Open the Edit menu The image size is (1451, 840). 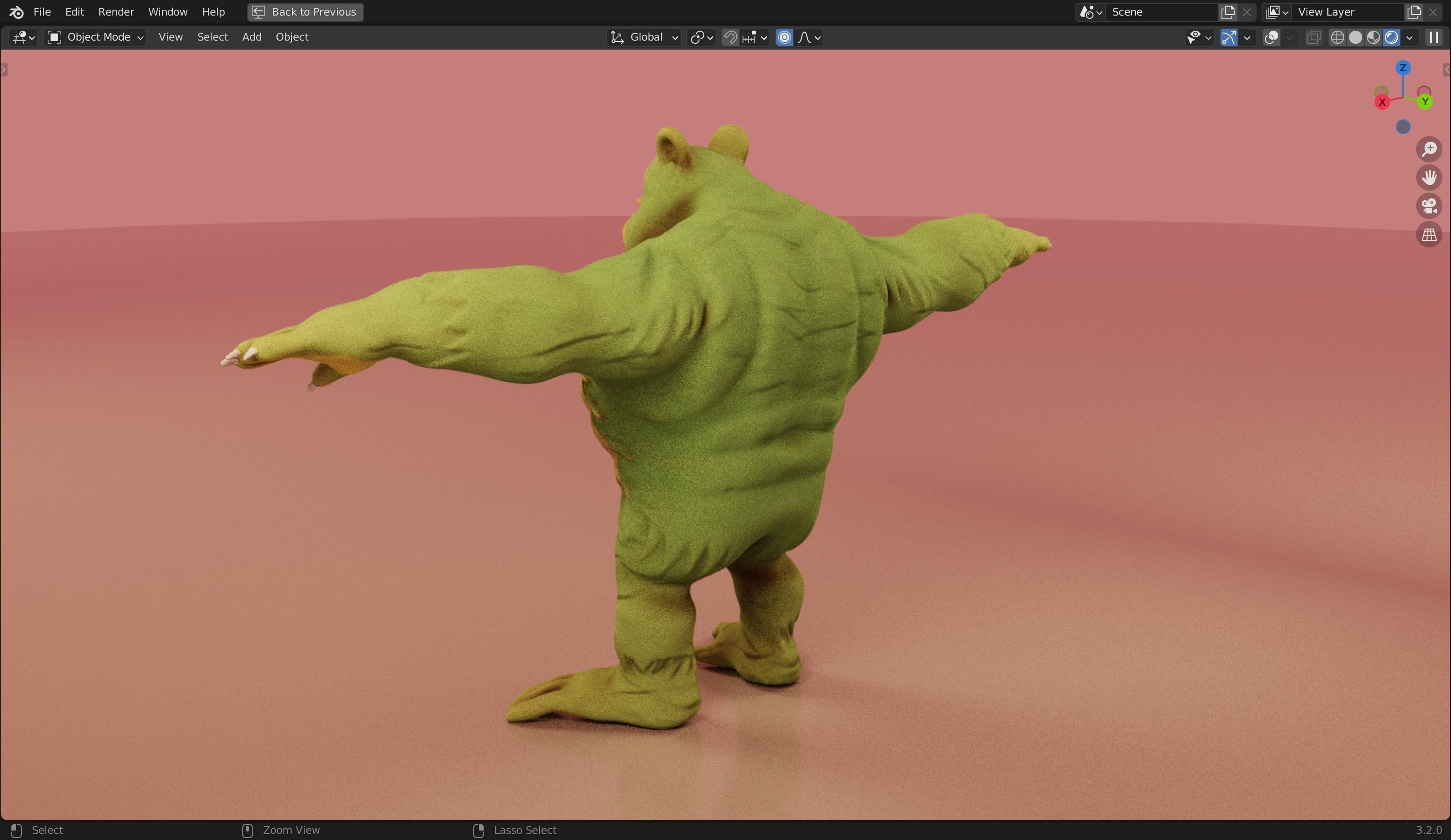click(74, 11)
